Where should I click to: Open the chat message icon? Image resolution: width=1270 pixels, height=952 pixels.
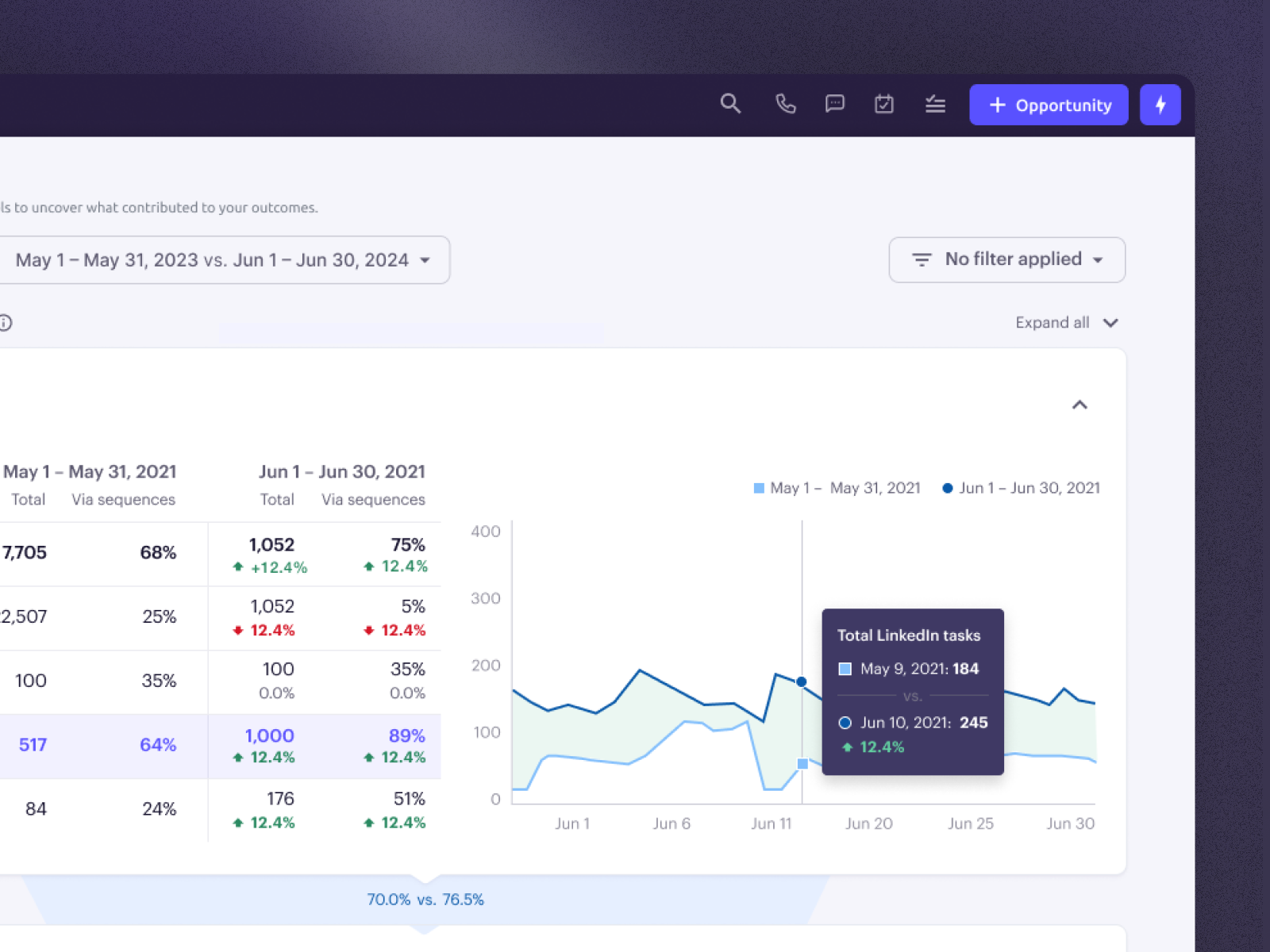pos(834,104)
